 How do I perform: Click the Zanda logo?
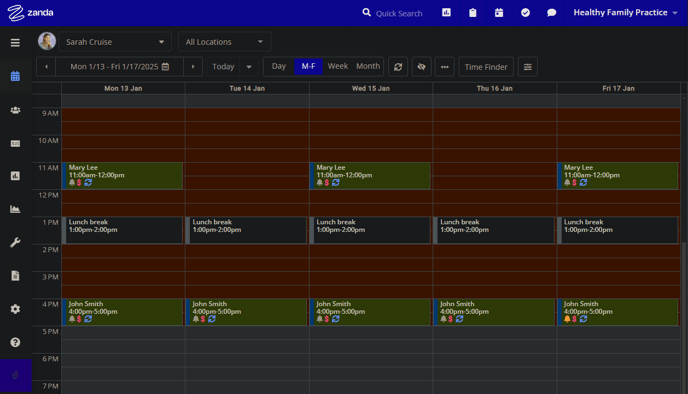point(30,13)
